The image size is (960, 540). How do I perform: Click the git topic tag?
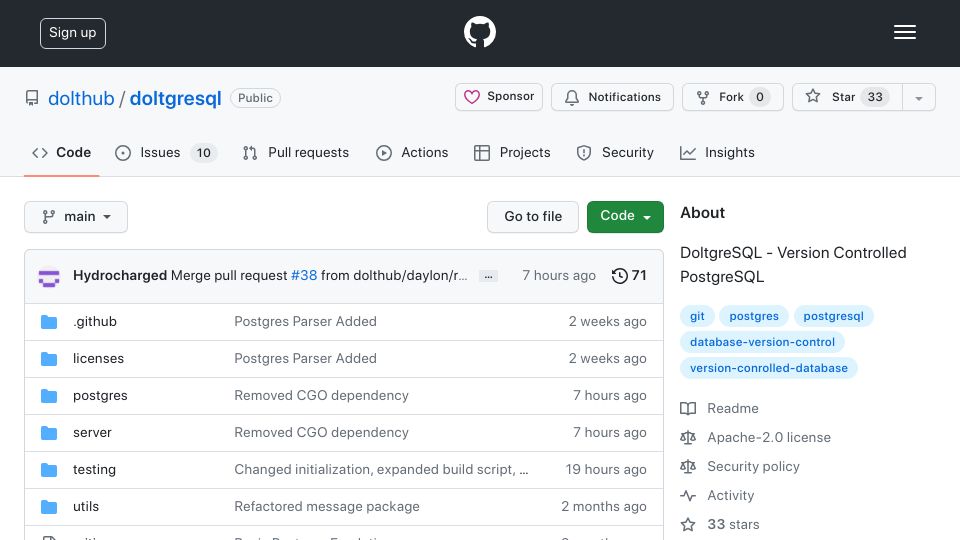(697, 317)
